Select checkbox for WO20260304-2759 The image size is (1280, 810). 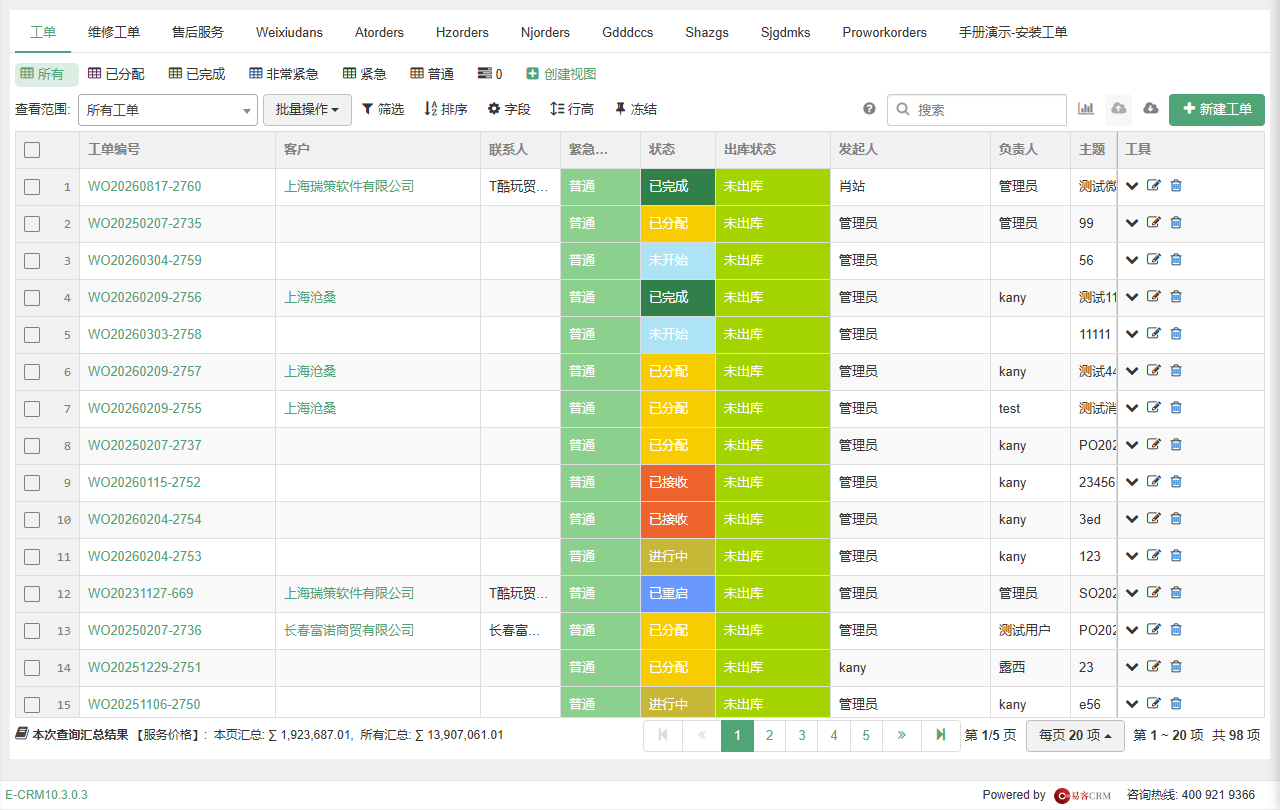pyautogui.click(x=32, y=261)
